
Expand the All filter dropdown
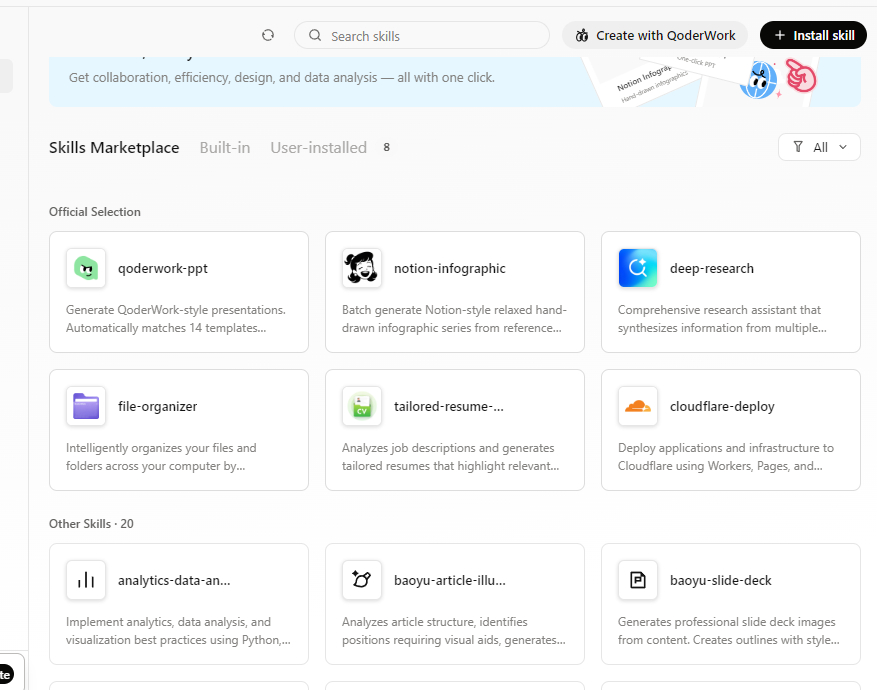[819, 147]
